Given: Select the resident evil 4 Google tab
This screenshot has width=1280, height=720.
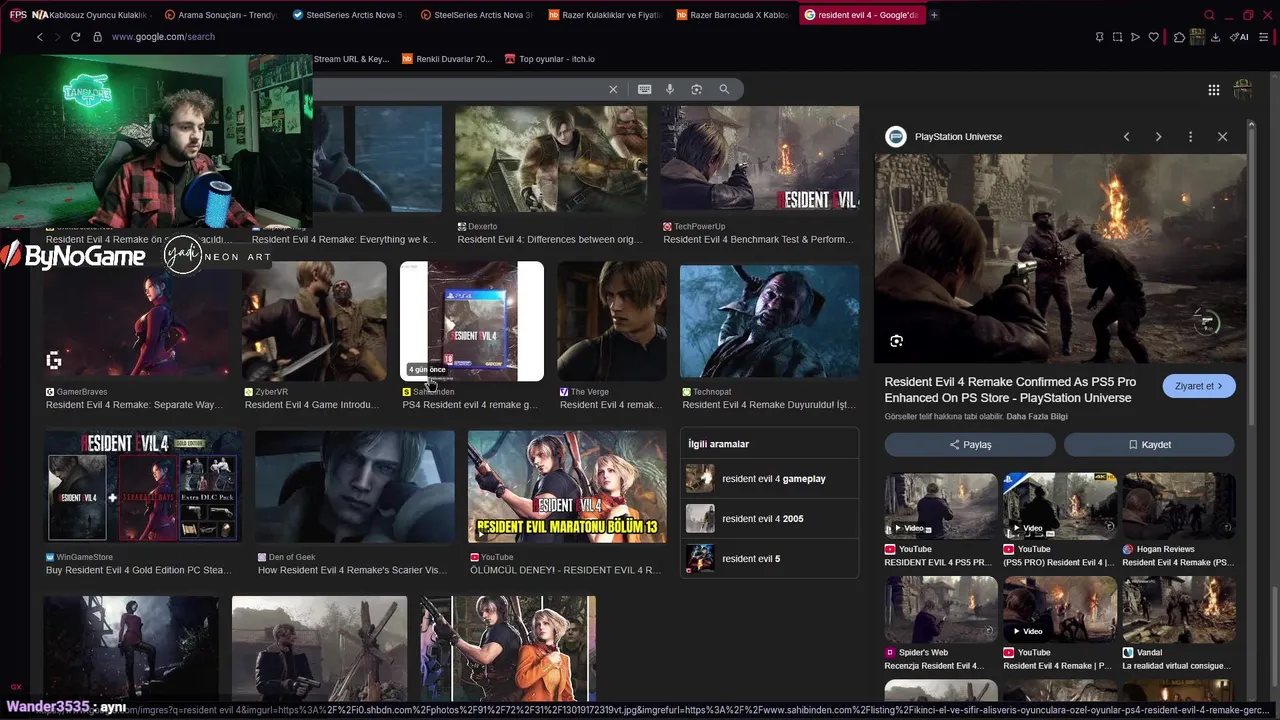Looking at the screenshot, I should [861, 15].
